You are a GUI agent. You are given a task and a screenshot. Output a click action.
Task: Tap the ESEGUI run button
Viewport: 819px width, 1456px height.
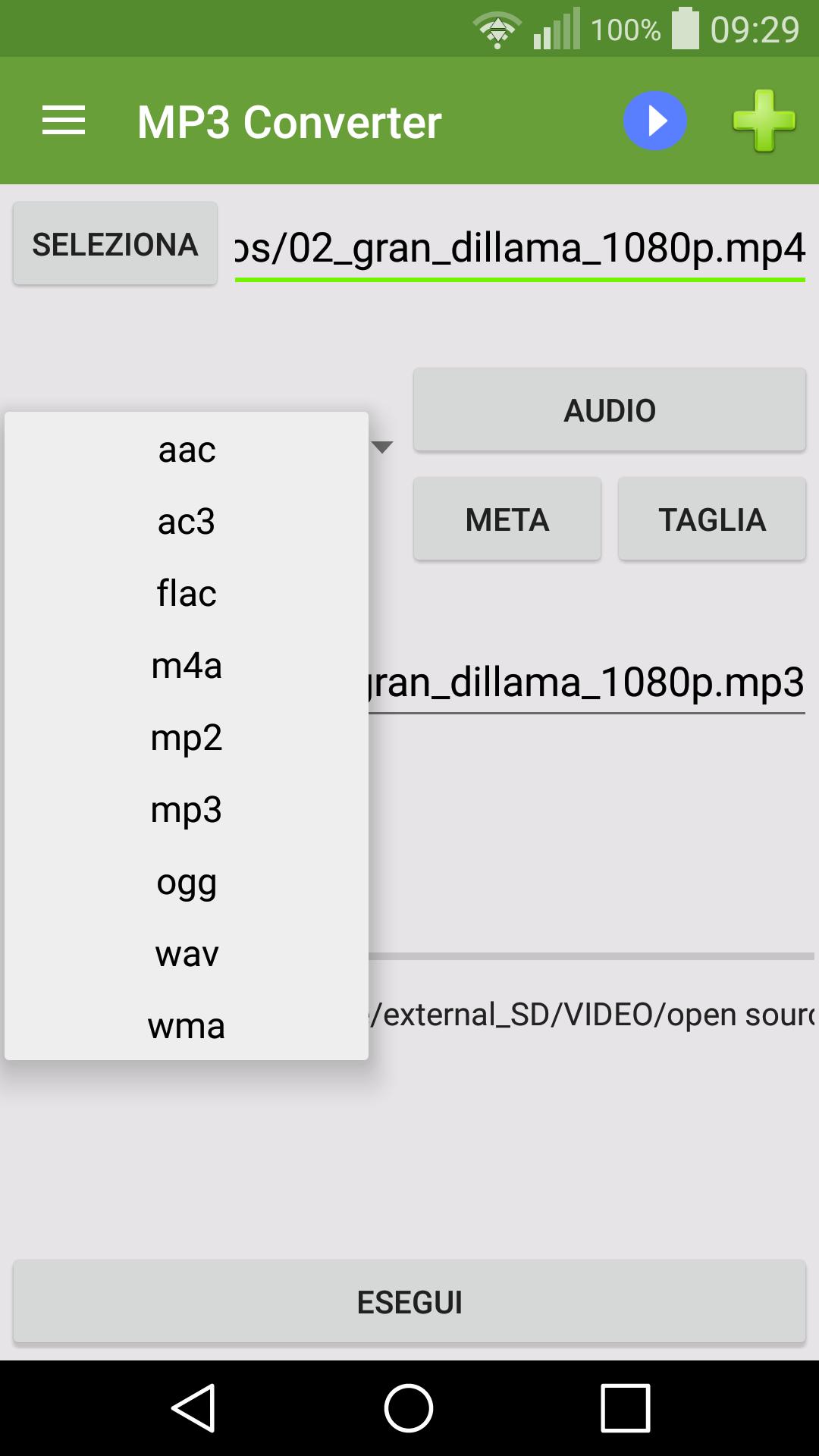point(409,1302)
